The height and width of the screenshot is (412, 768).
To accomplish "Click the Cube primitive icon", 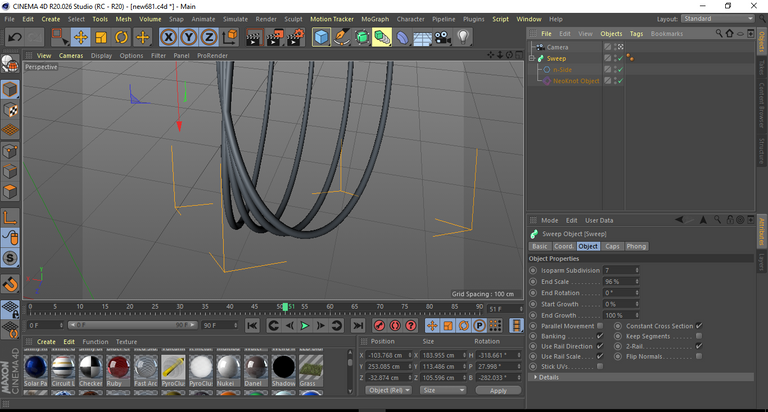I will (321, 37).
